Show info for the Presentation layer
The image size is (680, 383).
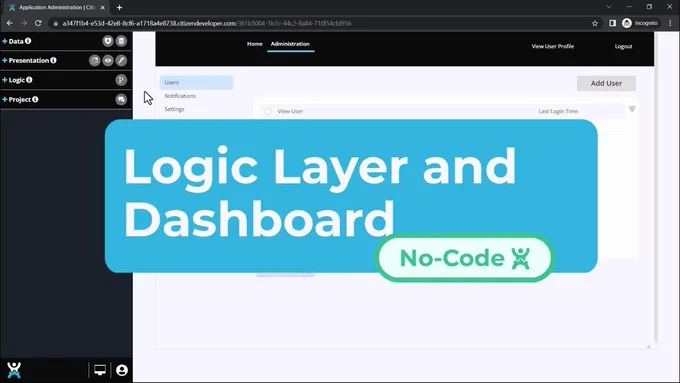53,60
